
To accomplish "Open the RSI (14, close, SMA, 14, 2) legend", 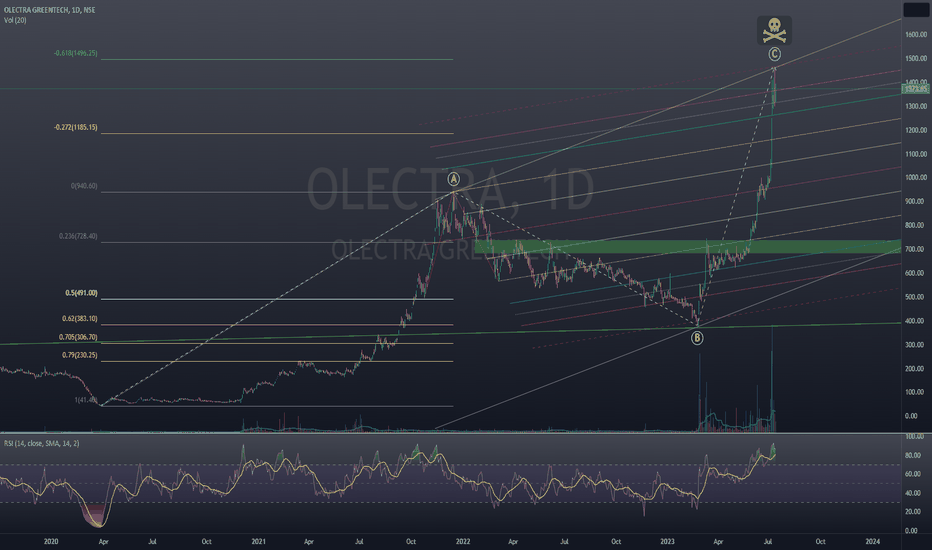I will point(42,444).
